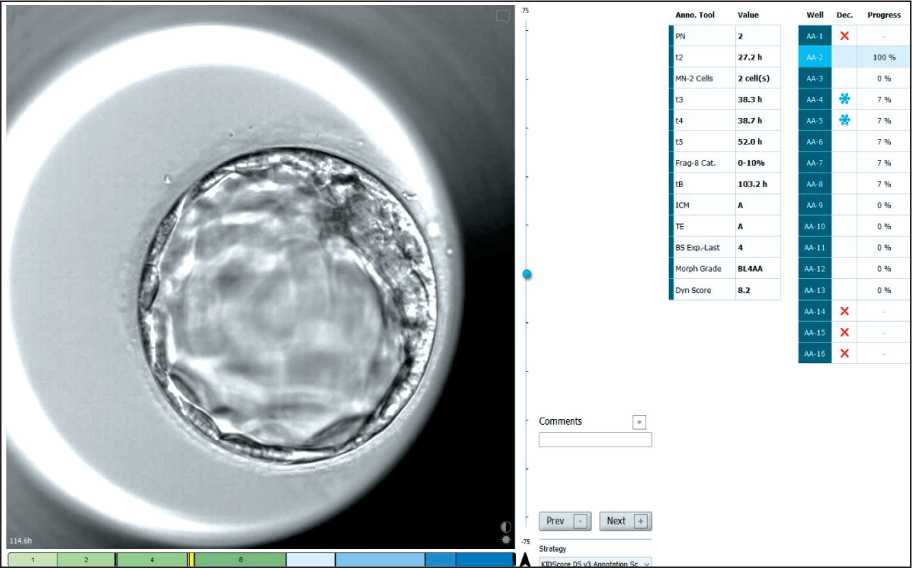Select well AA-3

pyautogui.click(x=814, y=79)
